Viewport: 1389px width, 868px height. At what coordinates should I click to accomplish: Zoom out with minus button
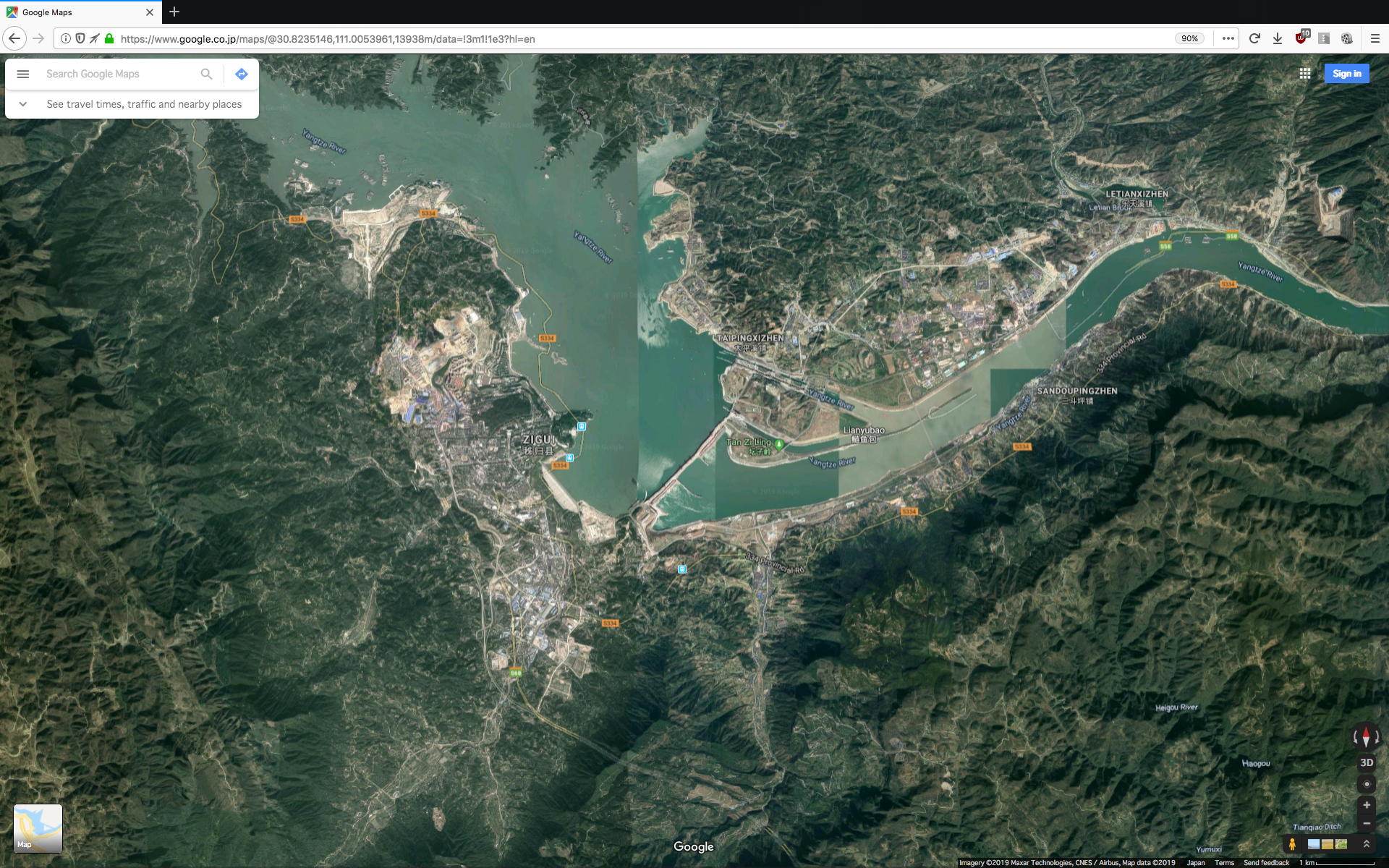(1366, 823)
